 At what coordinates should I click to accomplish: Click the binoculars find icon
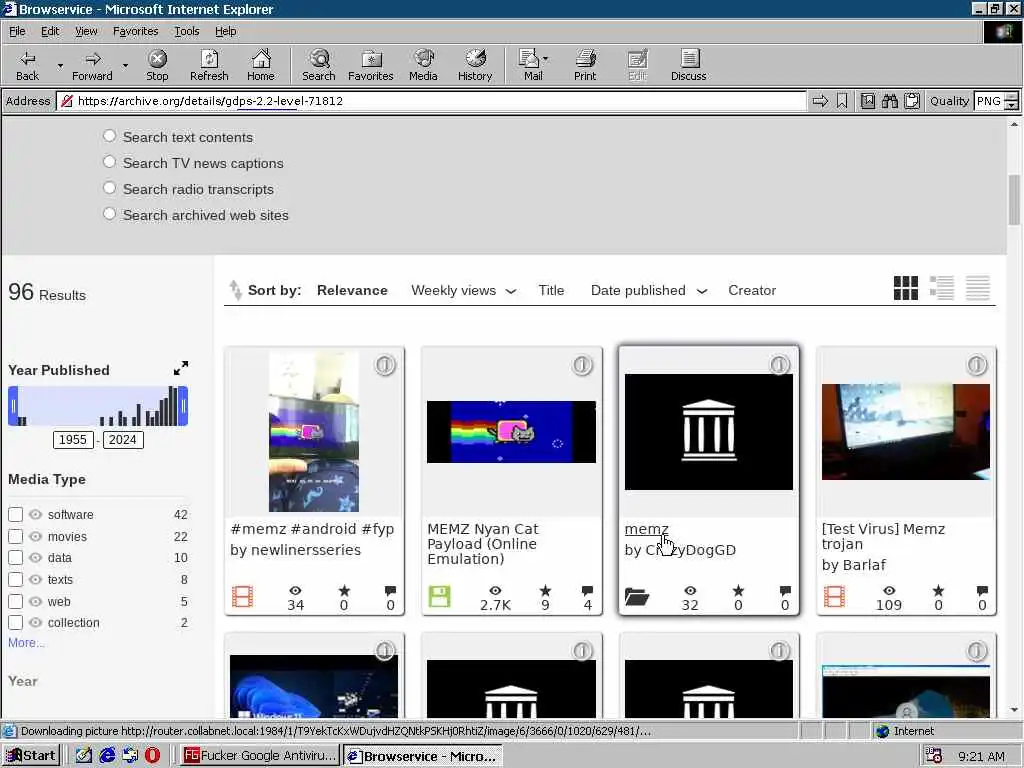[x=889, y=101]
